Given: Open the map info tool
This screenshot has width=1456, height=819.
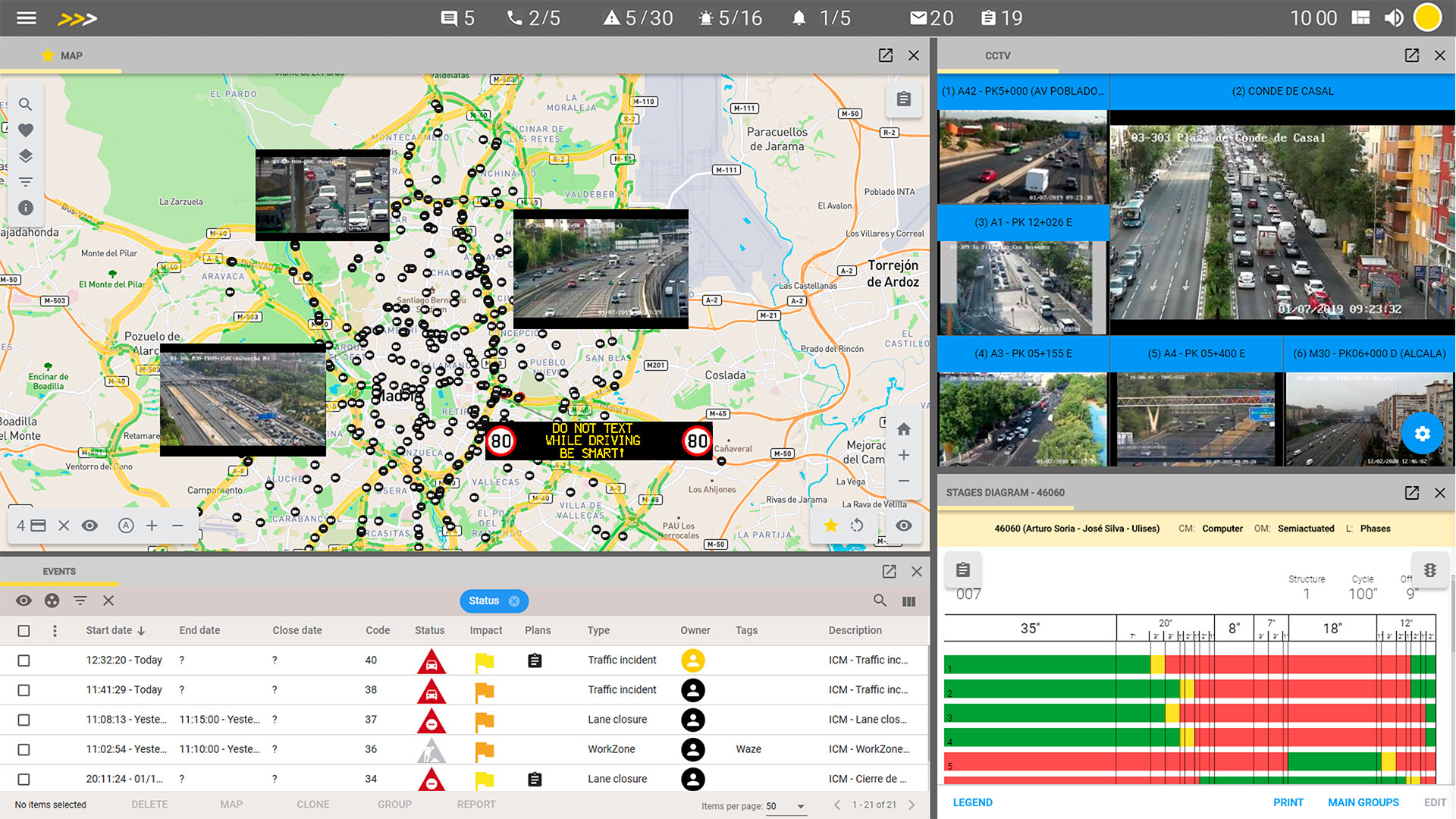Looking at the screenshot, I should click(x=25, y=207).
